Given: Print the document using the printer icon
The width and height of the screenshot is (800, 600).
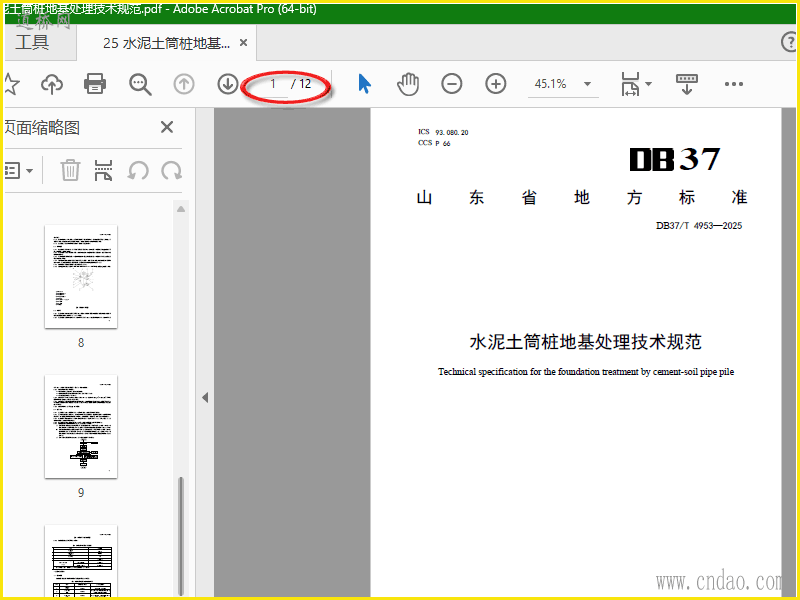Looking at the screenshot, I should point(95,84).
